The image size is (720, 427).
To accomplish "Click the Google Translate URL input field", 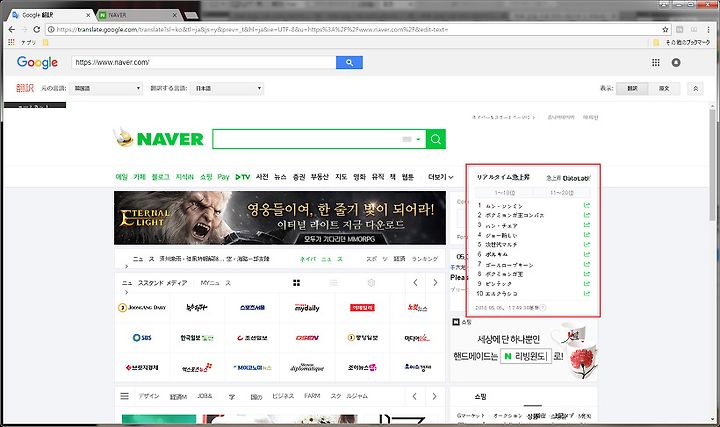I will (x=204, y=62).
